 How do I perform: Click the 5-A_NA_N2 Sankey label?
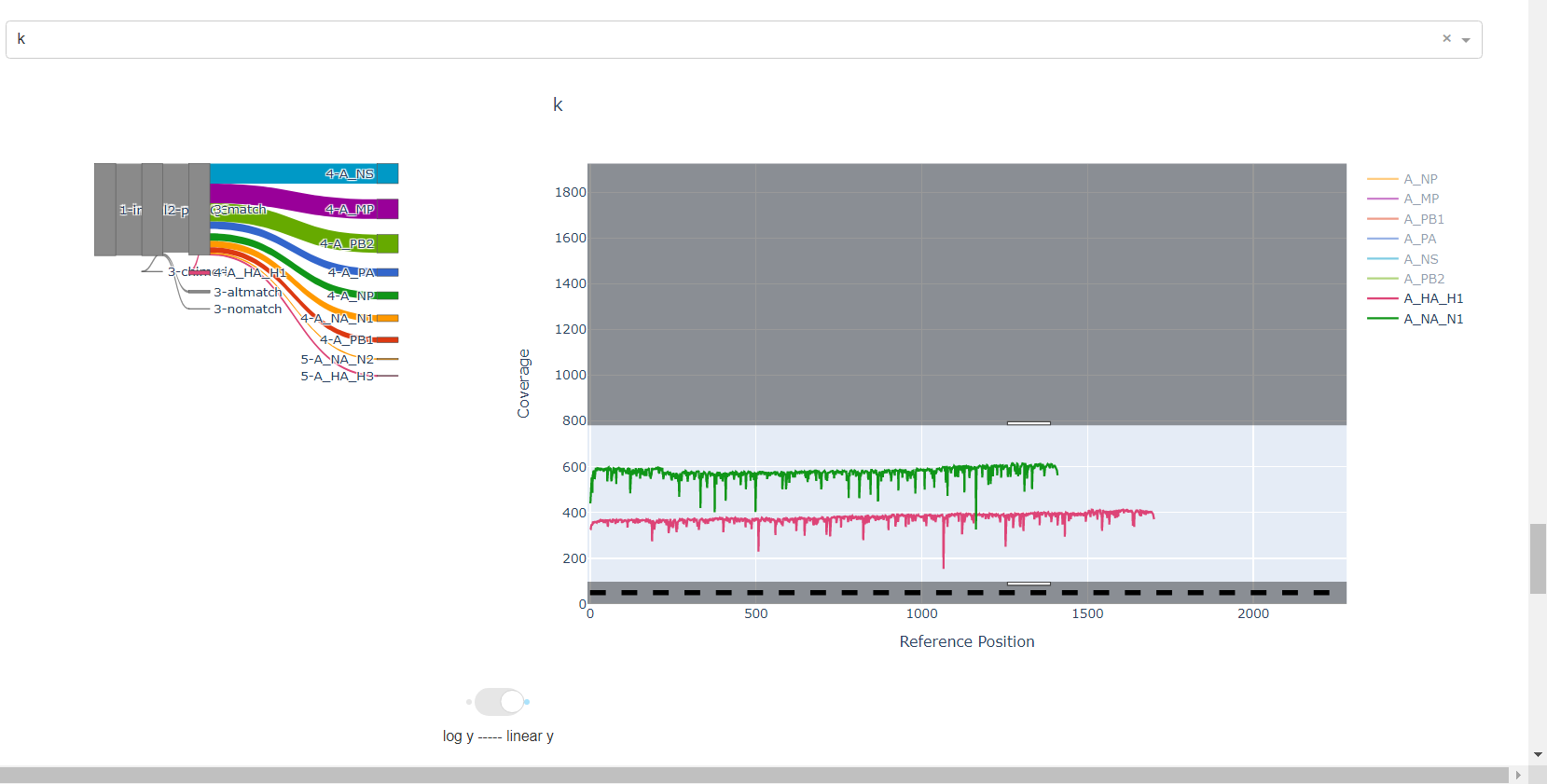337,359
